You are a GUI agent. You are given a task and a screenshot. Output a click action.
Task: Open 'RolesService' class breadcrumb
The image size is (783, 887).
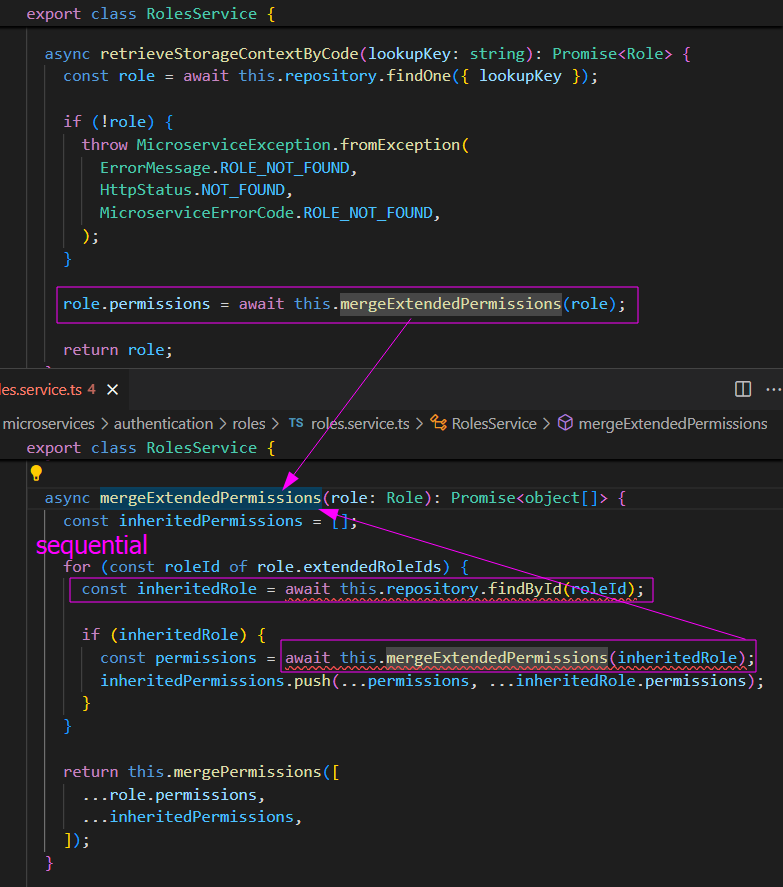pos(494,424)
